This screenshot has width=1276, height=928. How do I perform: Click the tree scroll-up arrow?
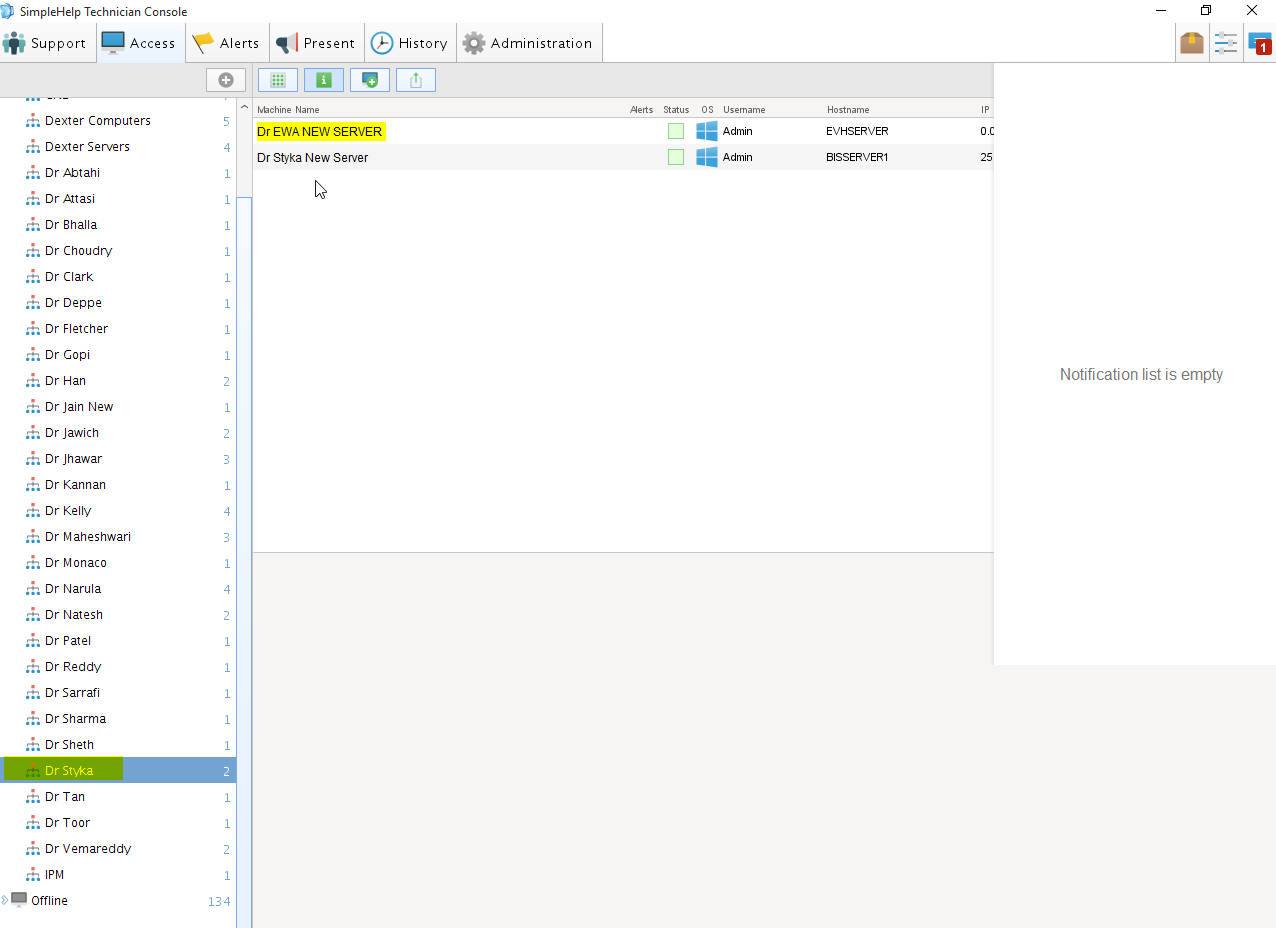tap(244, 105)
